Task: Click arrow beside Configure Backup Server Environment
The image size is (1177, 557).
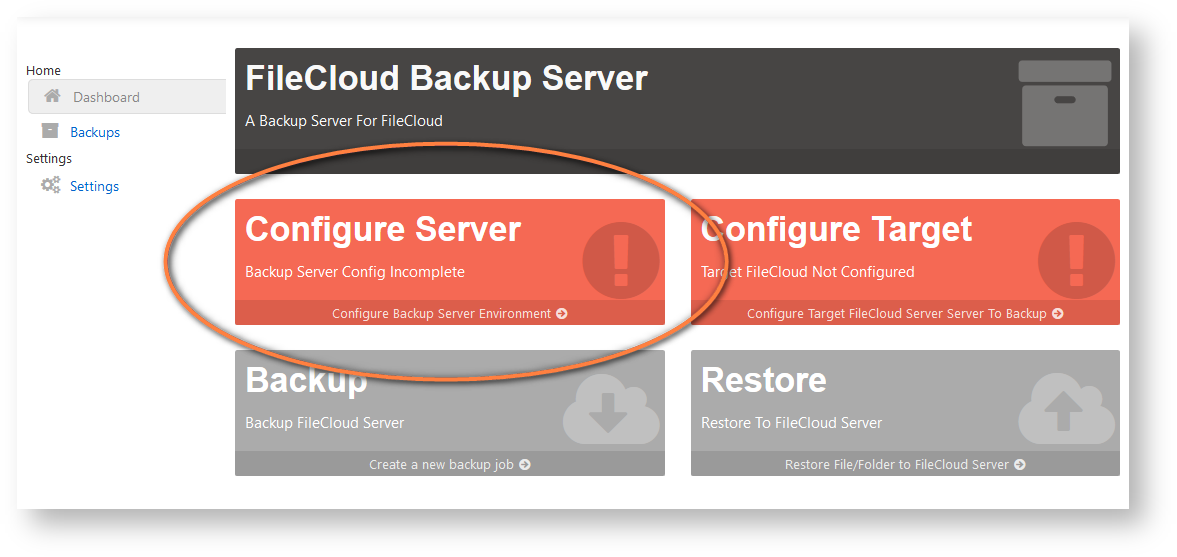Action: point(562,314)
